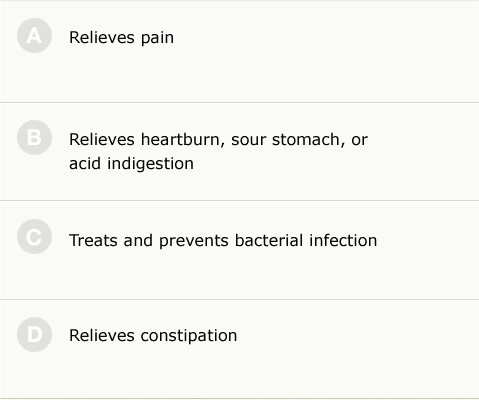Pick 'Treats and prevents bacterial infection' text

(223, 241)
